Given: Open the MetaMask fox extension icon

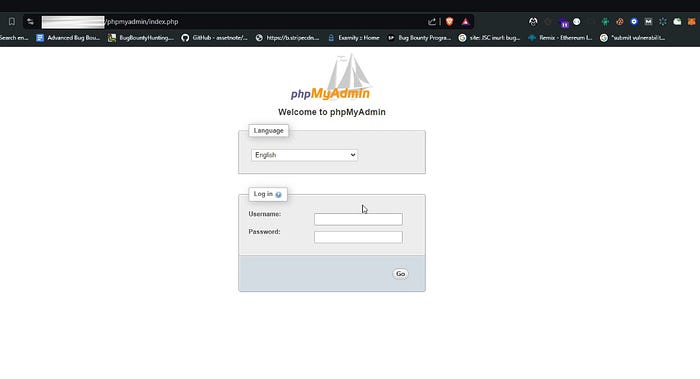Looking at the screenshot, I should [x=692, y=21].
